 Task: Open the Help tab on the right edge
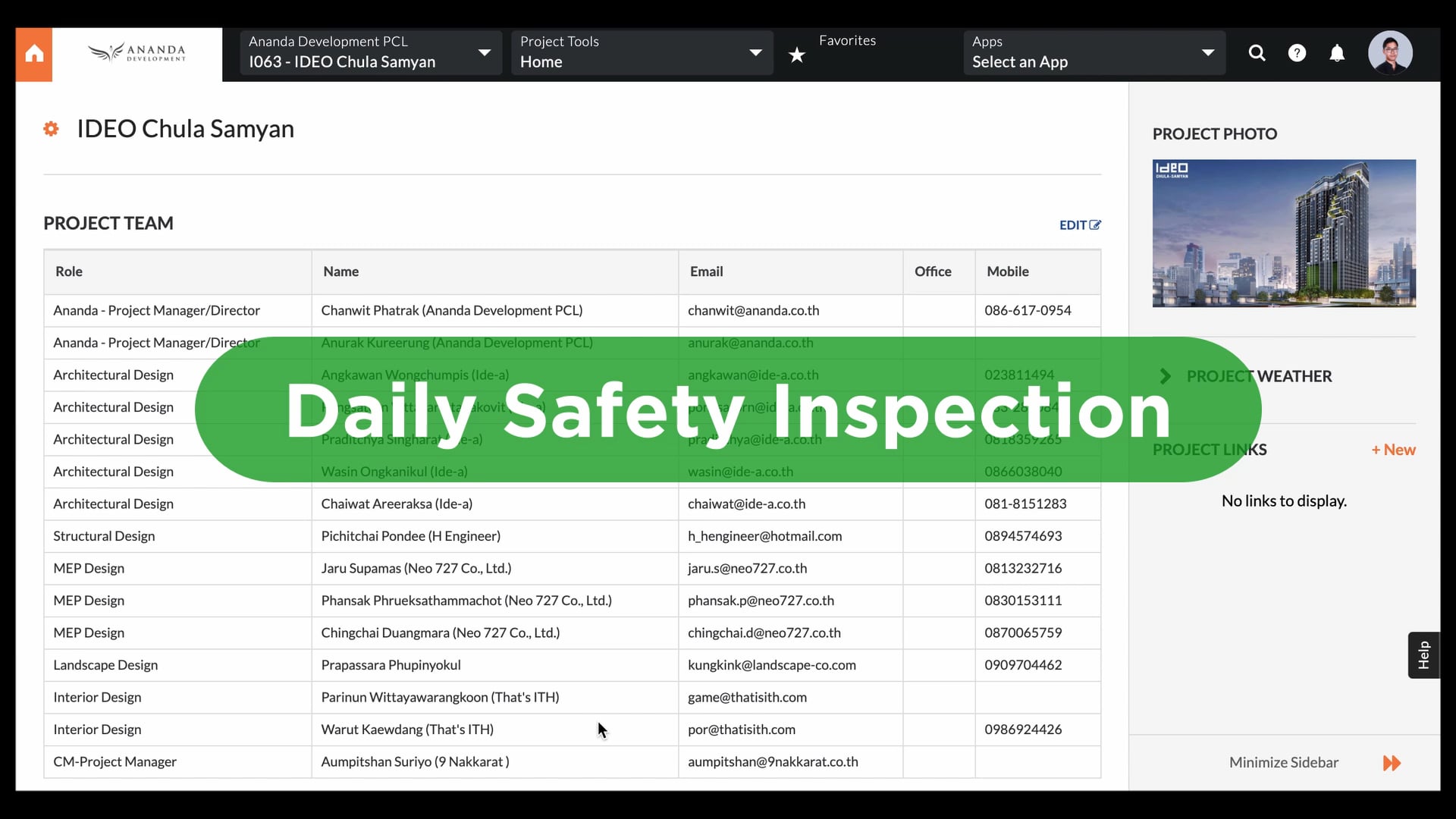pyautogui.click(x=1423, y=655)
